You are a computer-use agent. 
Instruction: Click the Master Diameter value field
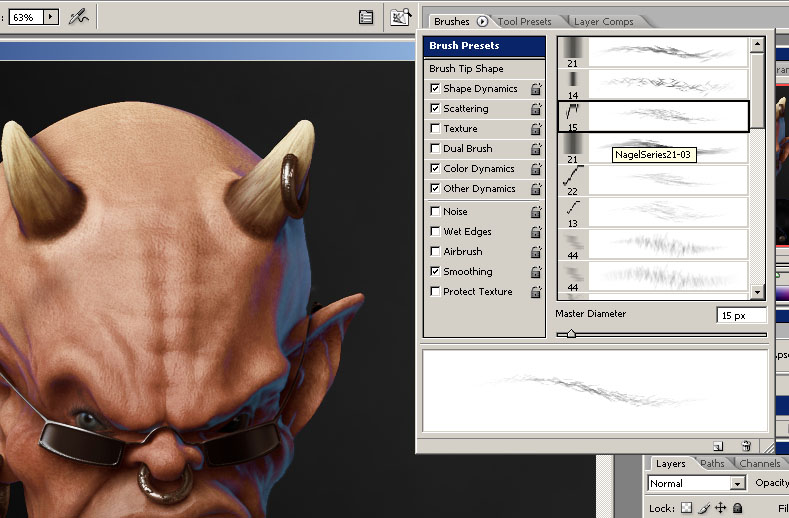[741, 315]
